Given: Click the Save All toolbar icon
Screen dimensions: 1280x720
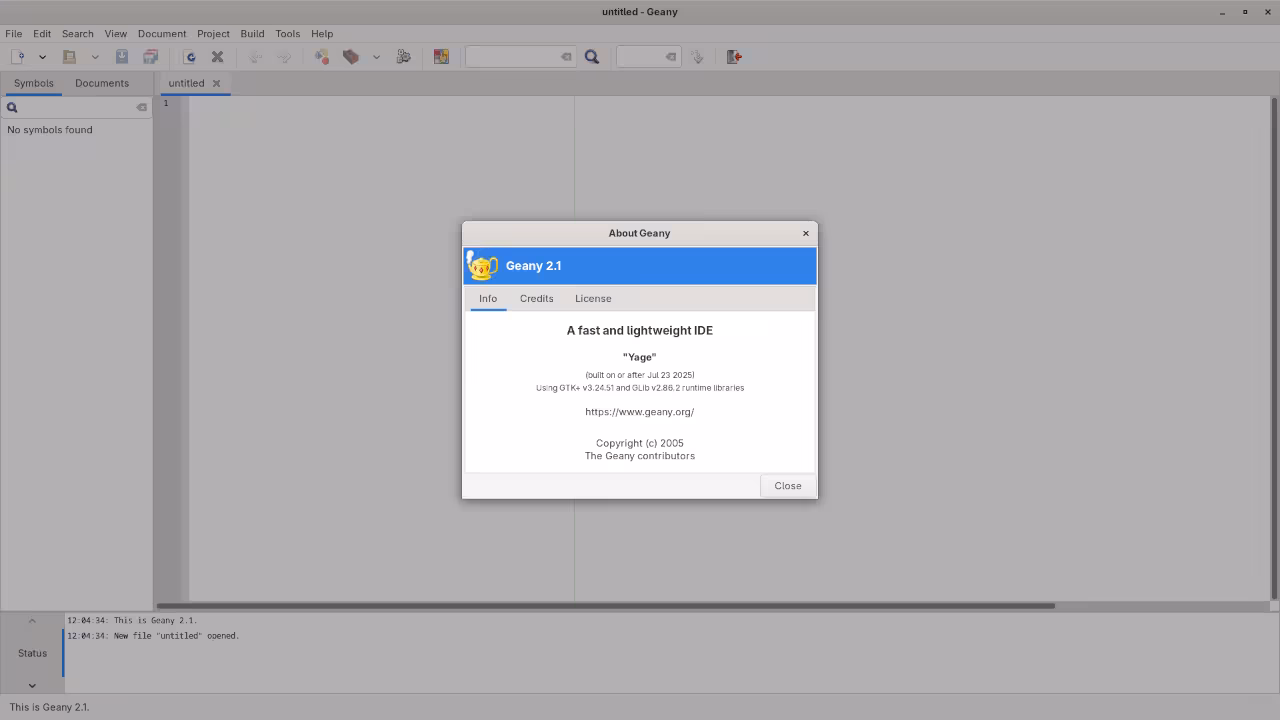Looking at the screenshot, I should (151, 56).
